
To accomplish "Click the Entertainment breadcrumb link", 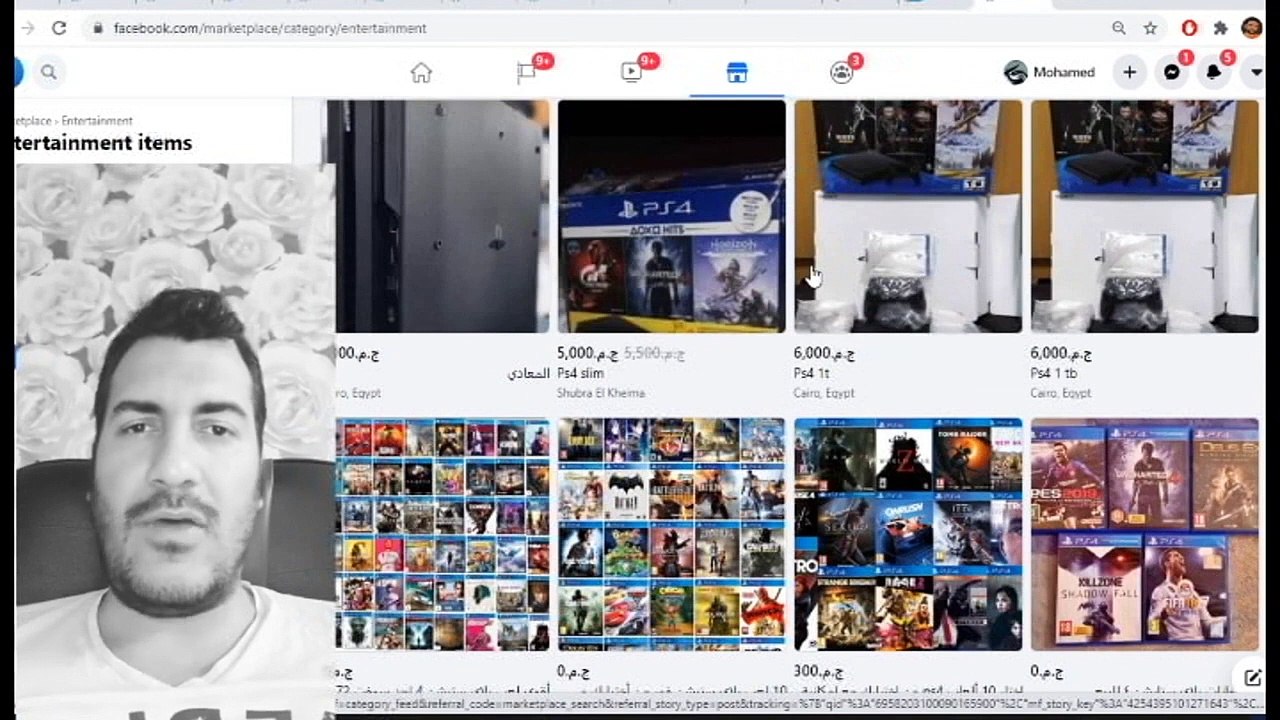I will coord(97,121).
